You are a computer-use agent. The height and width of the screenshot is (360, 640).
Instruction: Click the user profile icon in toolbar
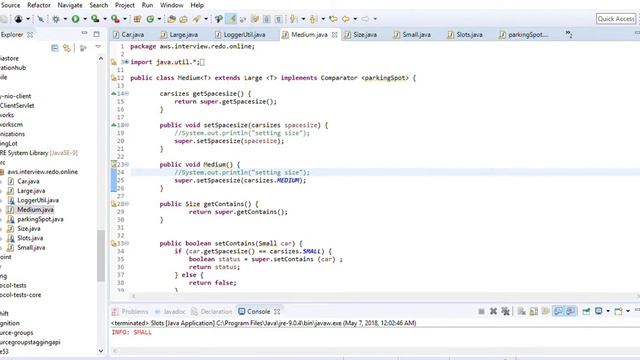click(18, 19)
